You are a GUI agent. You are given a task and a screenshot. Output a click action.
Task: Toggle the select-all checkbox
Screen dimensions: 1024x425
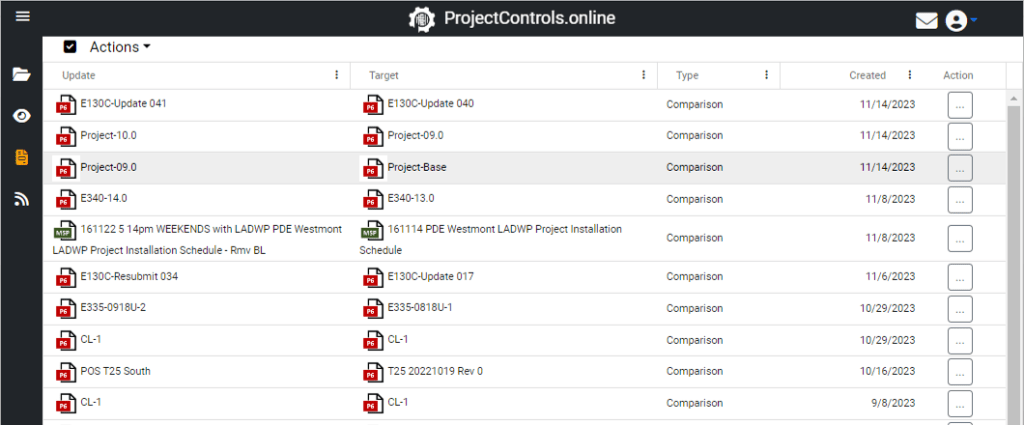click(x=70, y=47)
